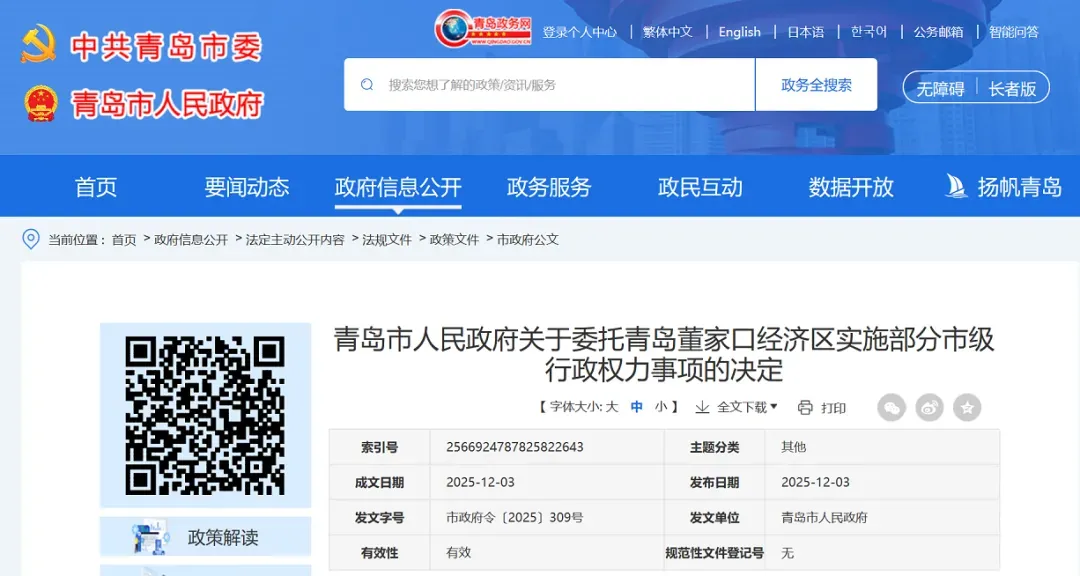Viewport: 1080px width, 576px height.
Task: Click the printer icon
Action: pyautogui.click(x=805, y=408)
